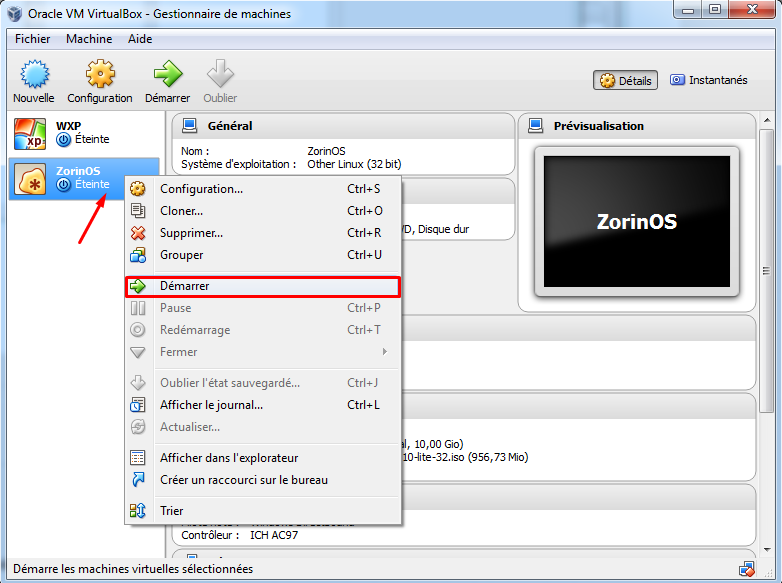Open the Fichier menu
The image size is (782, 583).
coord(32,39)
